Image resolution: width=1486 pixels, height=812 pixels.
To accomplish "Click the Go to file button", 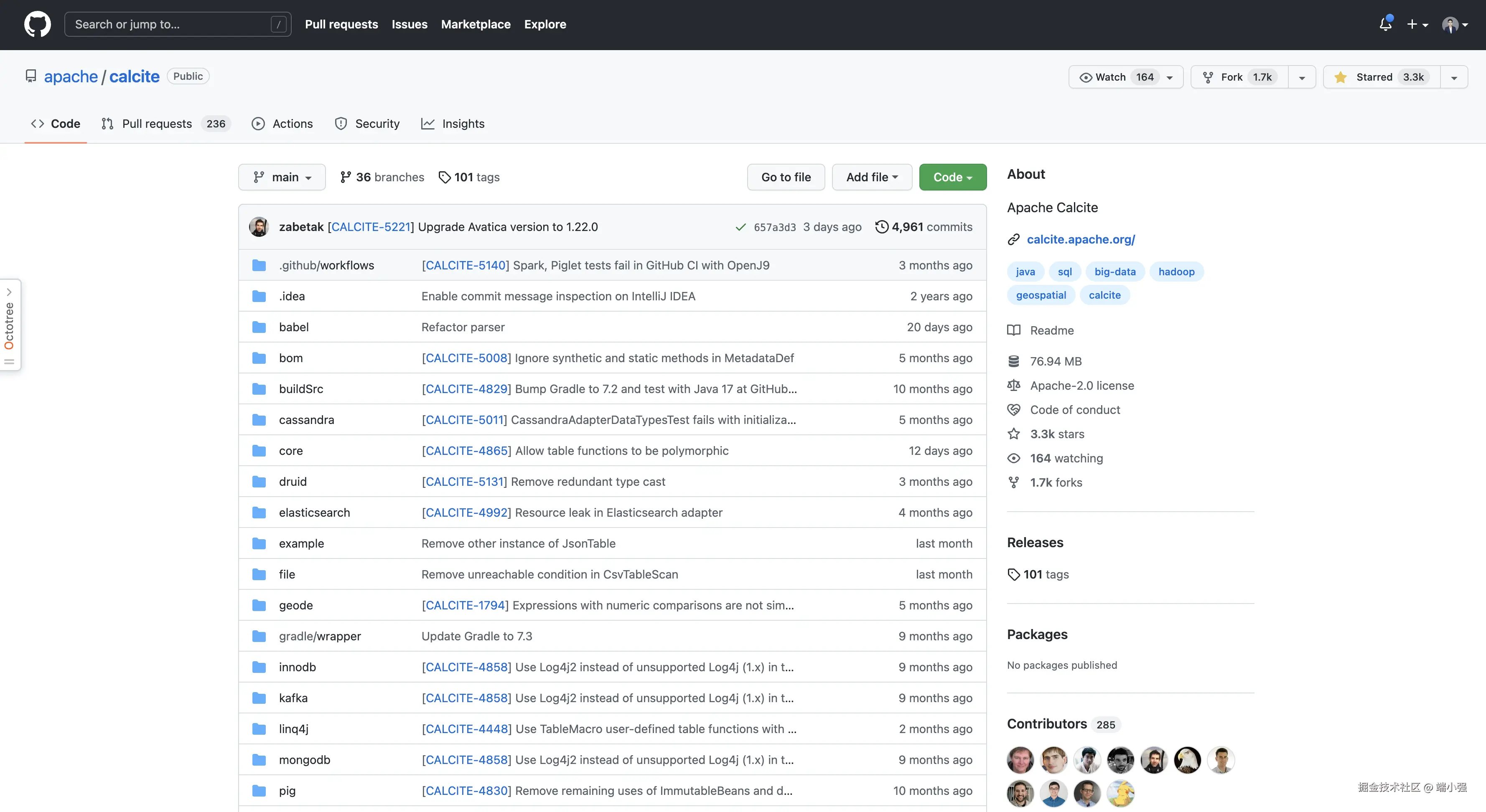I will [x=786, y=177].
